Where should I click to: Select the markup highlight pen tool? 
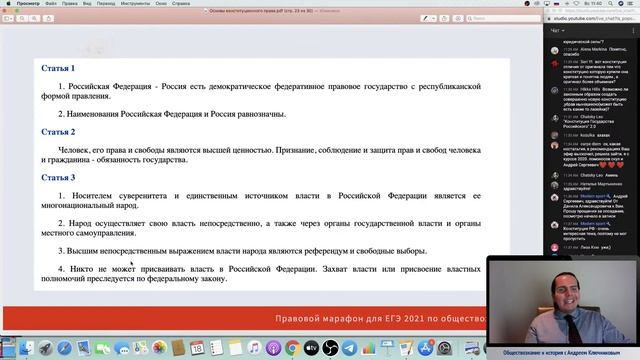(x=425, y=18)
